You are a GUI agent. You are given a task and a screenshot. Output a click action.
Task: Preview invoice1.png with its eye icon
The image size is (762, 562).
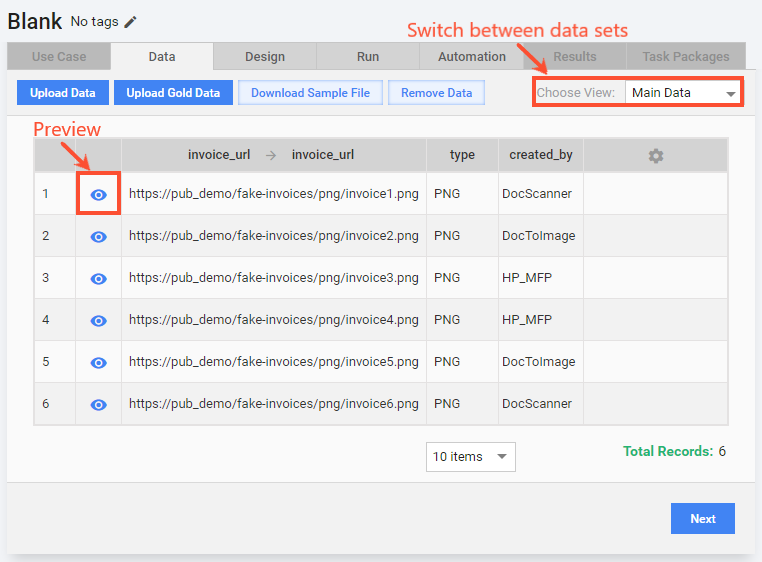[x=99, y=195]
